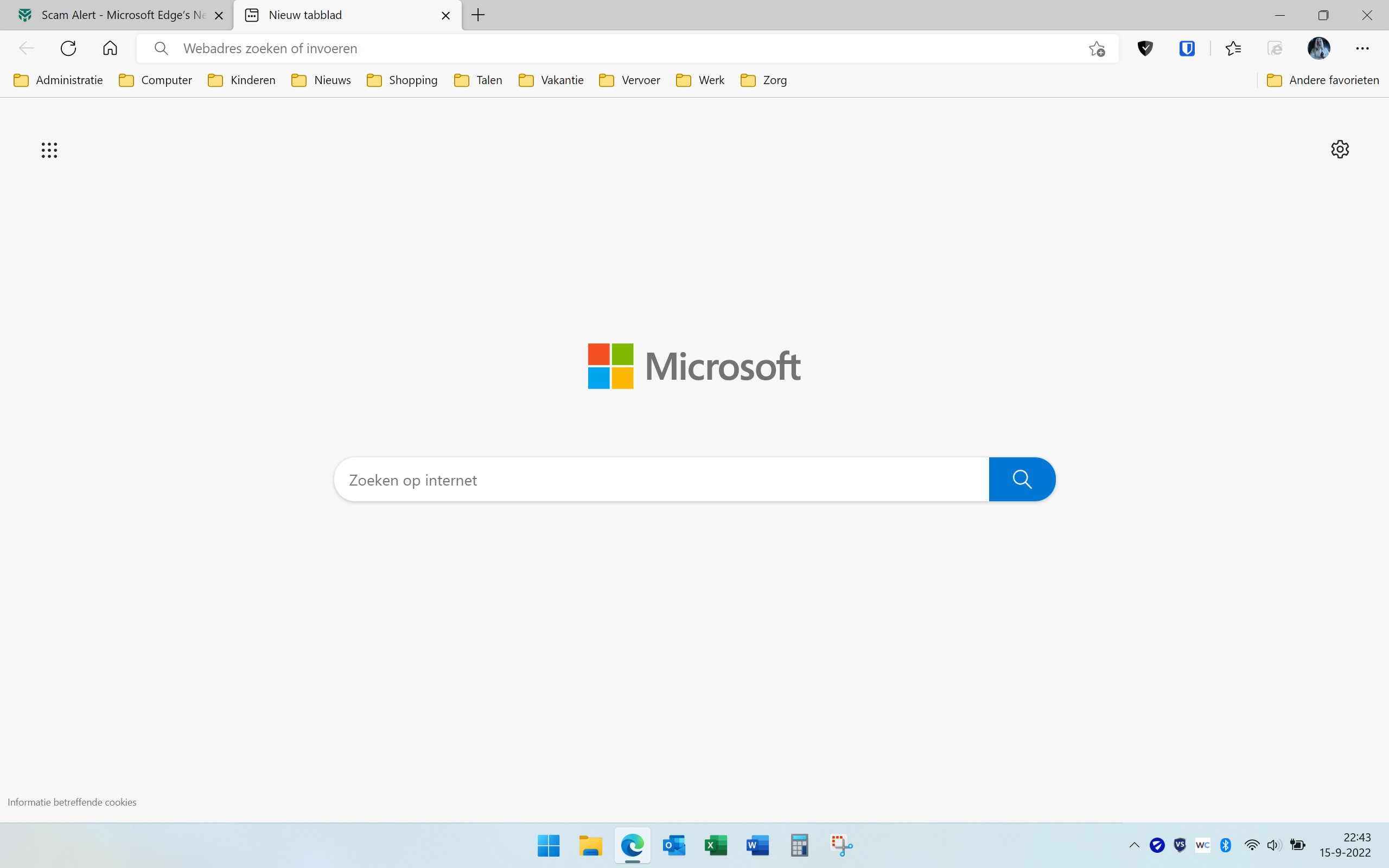Launch Excel from the taskbar
The width and height of the screenshot is (1389, 868).
pyautogui.click(x=716, y=846)
